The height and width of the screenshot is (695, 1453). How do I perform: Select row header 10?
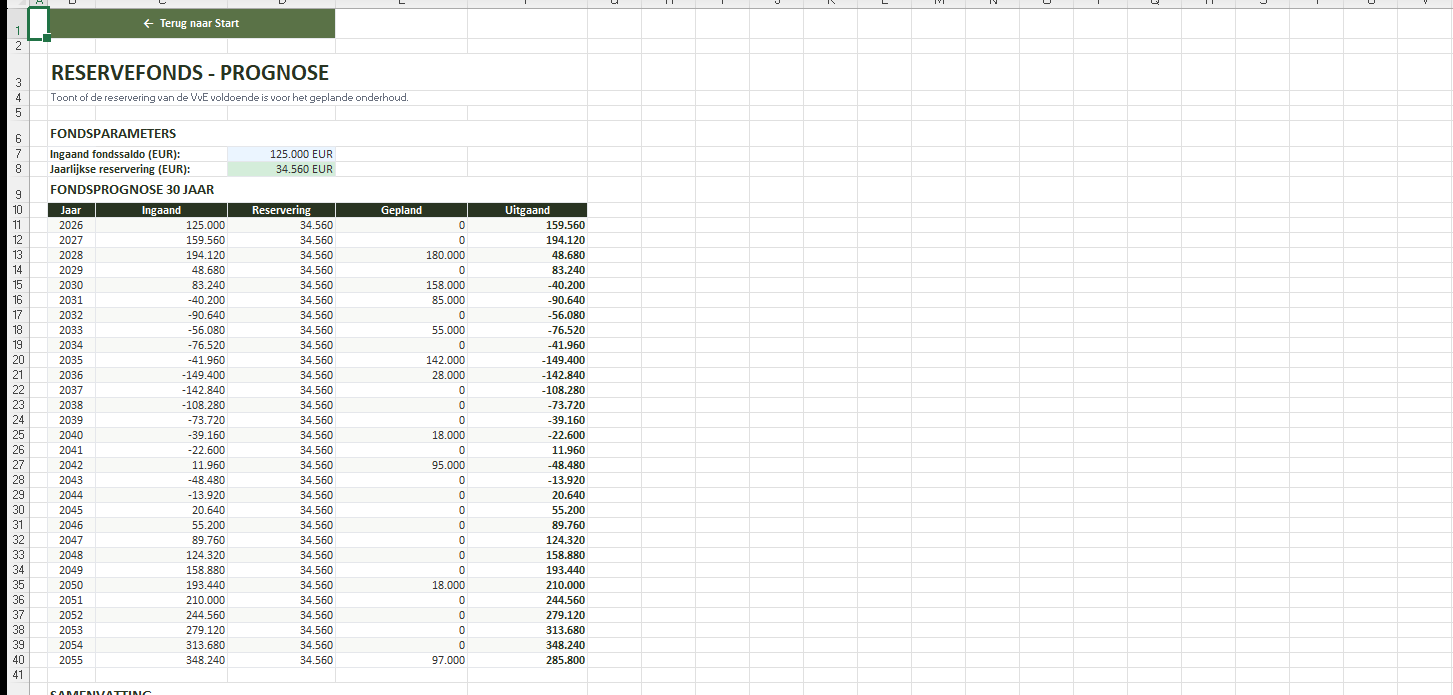coord(17,210)
